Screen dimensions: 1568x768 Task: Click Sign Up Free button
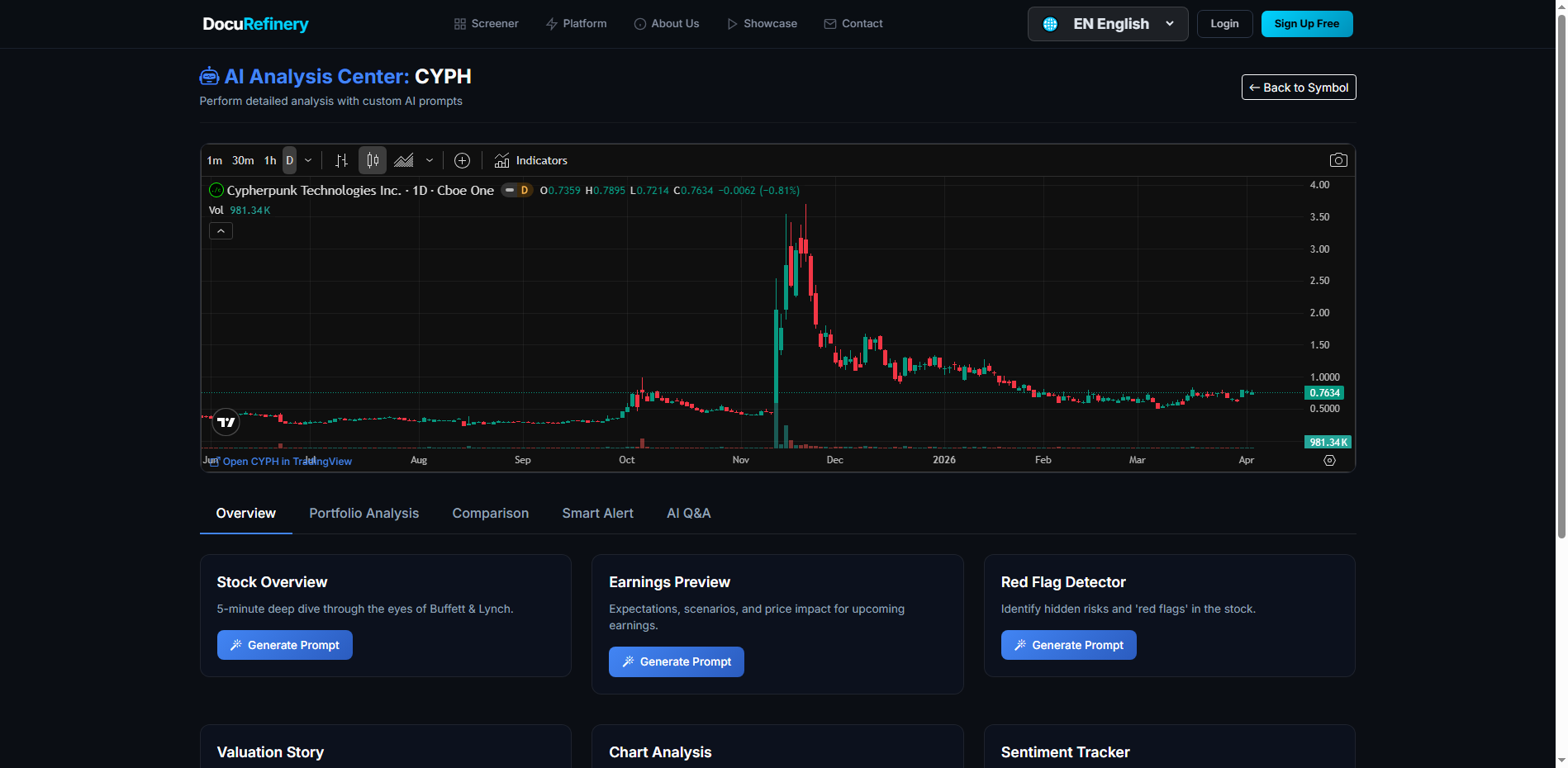click(1307, 24)
